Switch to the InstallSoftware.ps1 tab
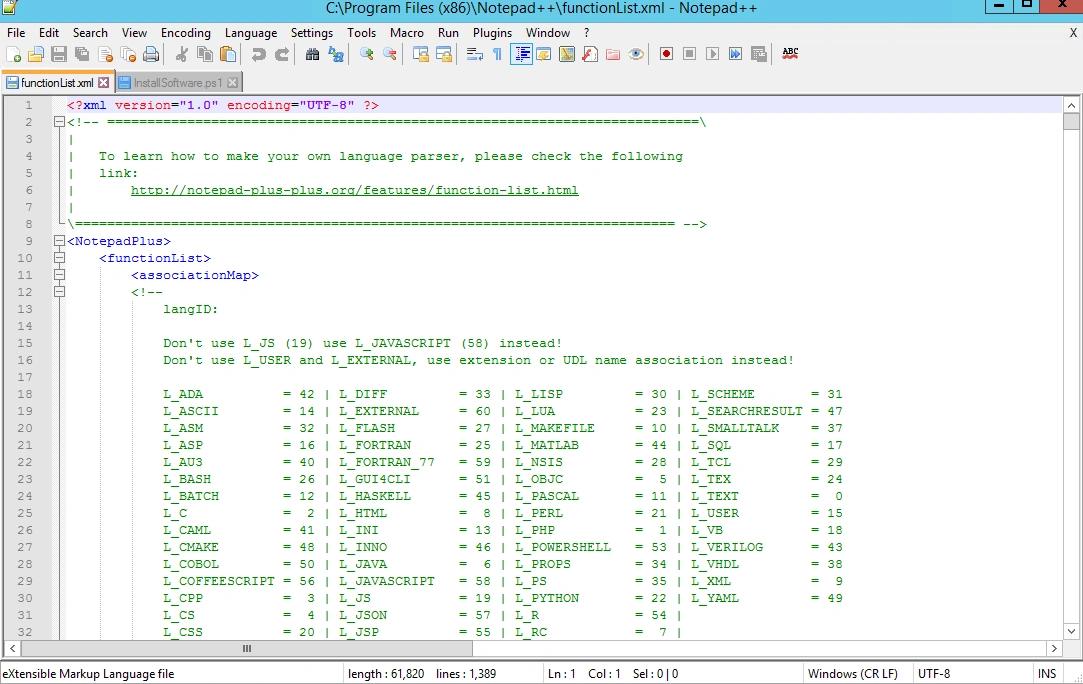1083x684 pixels. click(178, 83)
